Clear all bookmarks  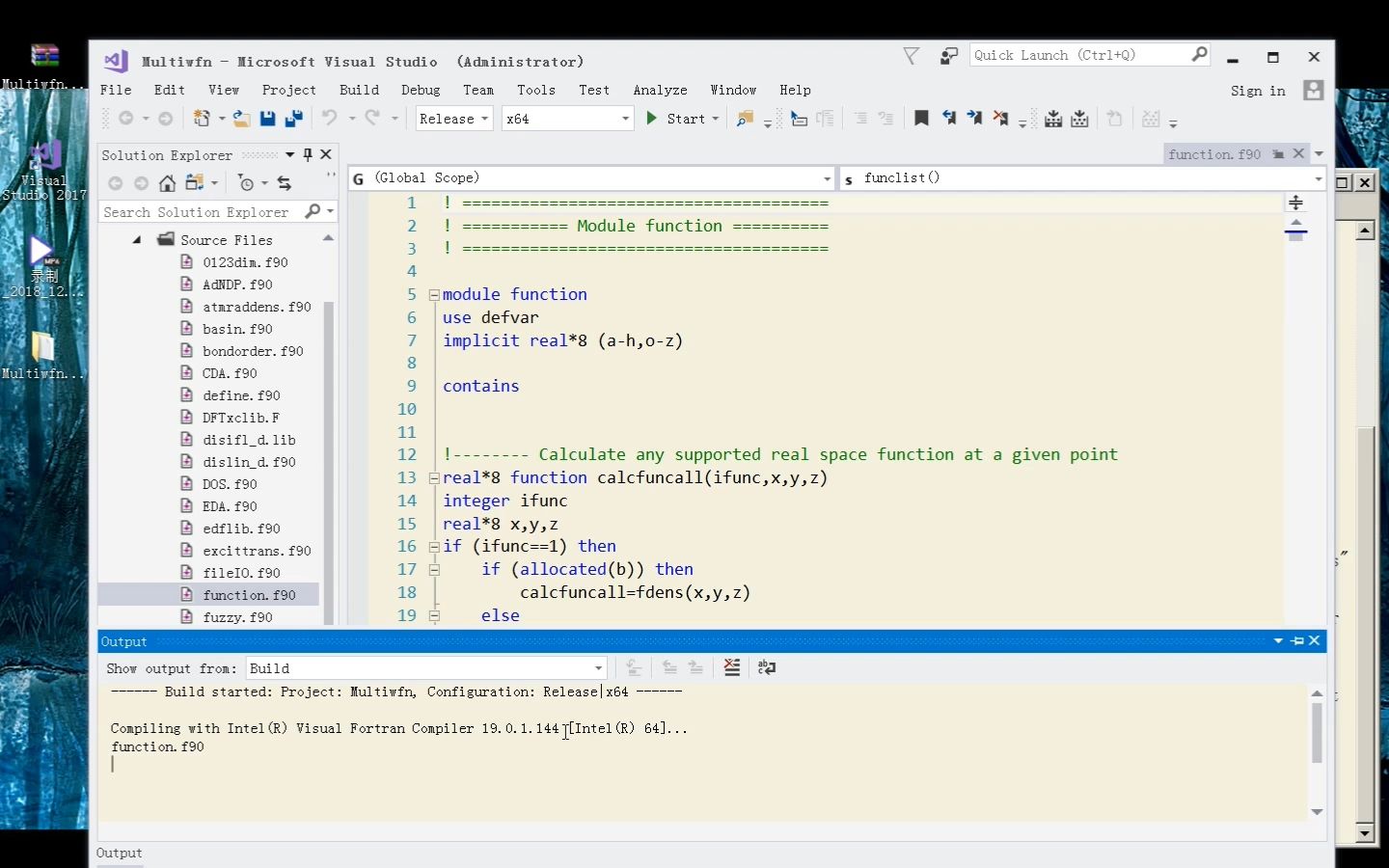click(1001, 119)
